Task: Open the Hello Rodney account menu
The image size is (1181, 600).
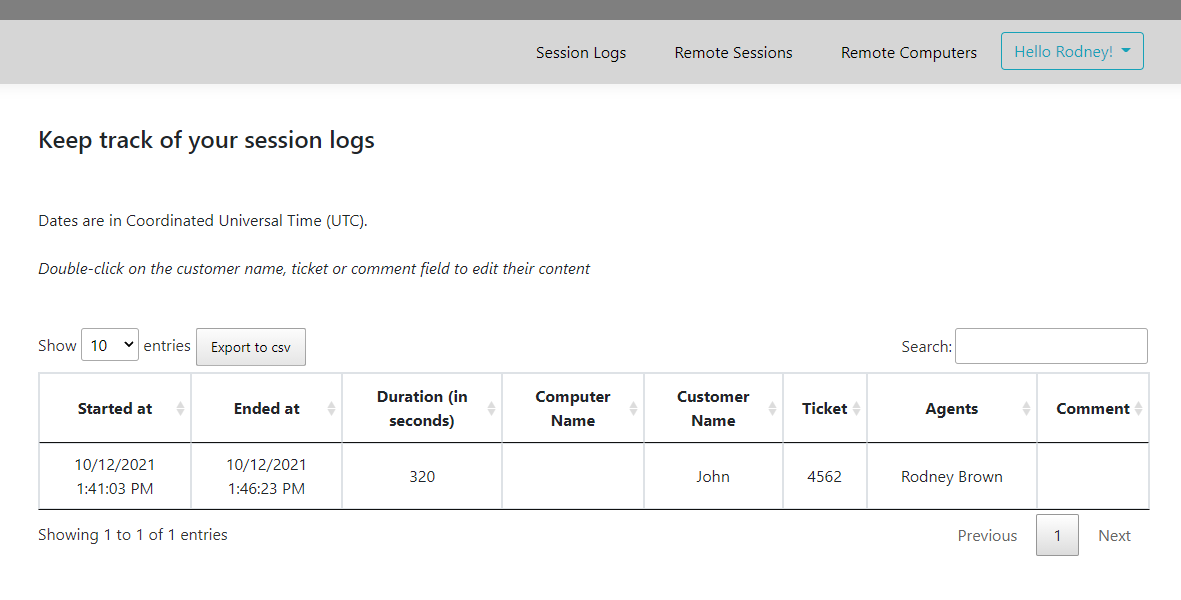Action: pyautogui.click(x=1072, y=51)
